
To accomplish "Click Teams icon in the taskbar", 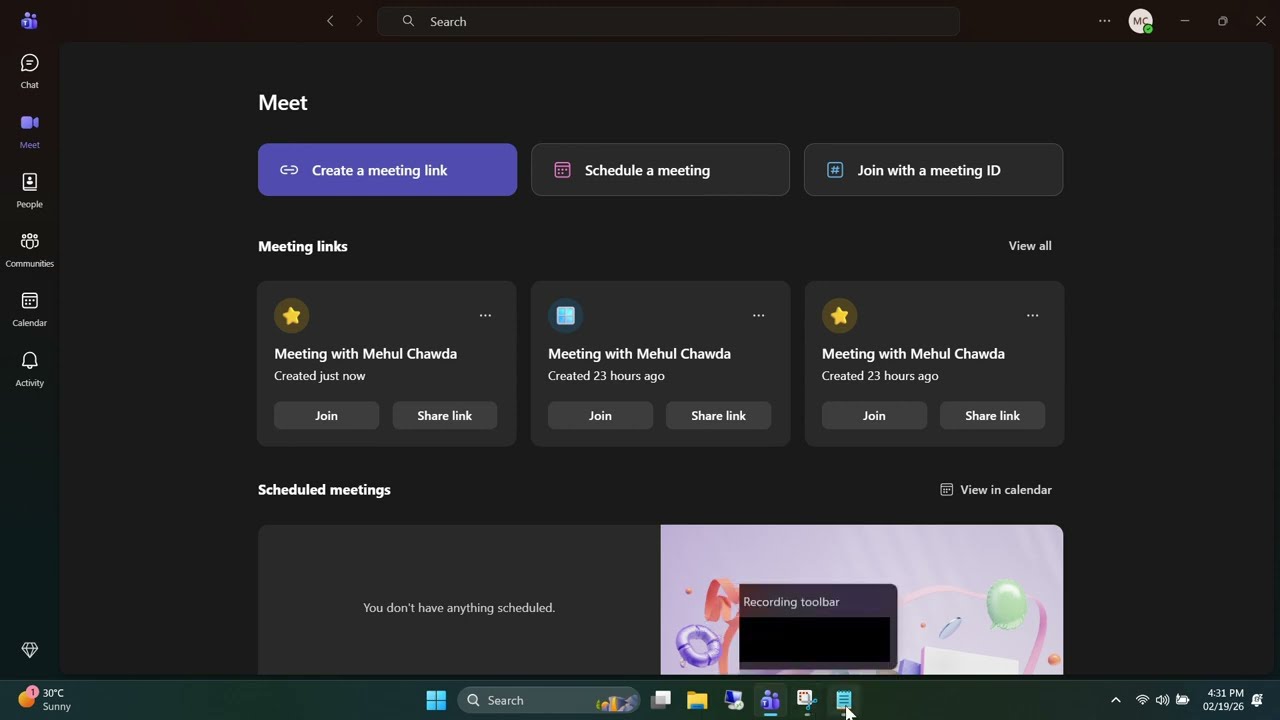I will pos(770,700).
